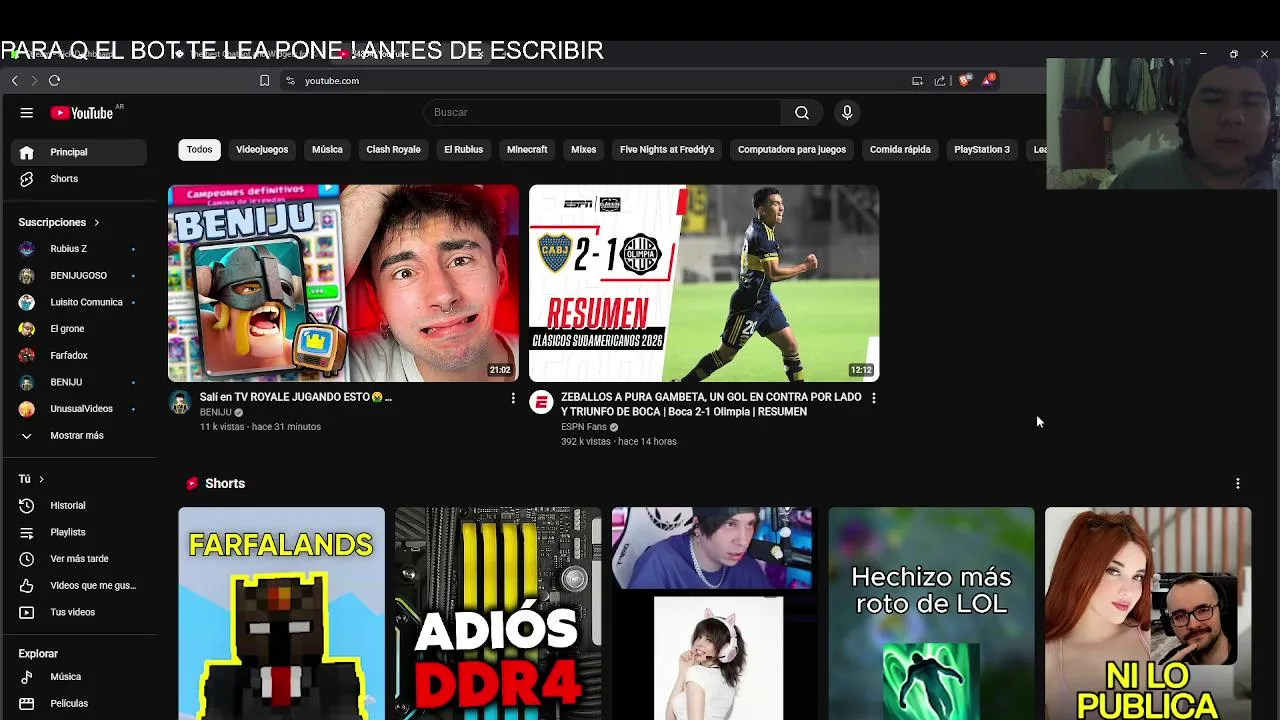The height and width of the screenshot is (720, 1280).
Task: Open ADIÓS DDR4 short
Action: point(498,613)
